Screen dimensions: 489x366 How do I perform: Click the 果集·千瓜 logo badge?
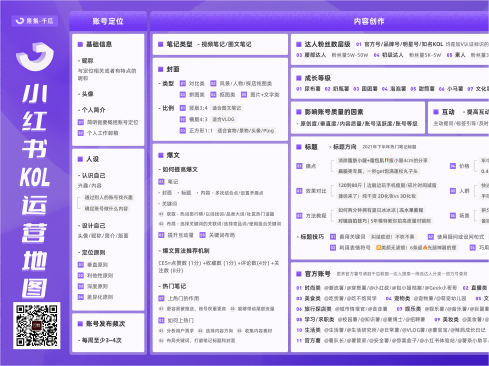tap(35, 21)
